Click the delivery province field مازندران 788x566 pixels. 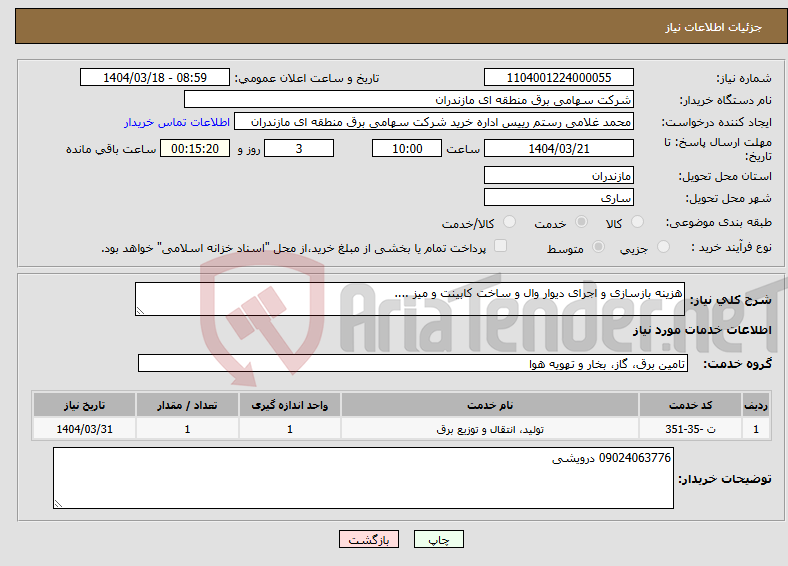click(559, 175)
